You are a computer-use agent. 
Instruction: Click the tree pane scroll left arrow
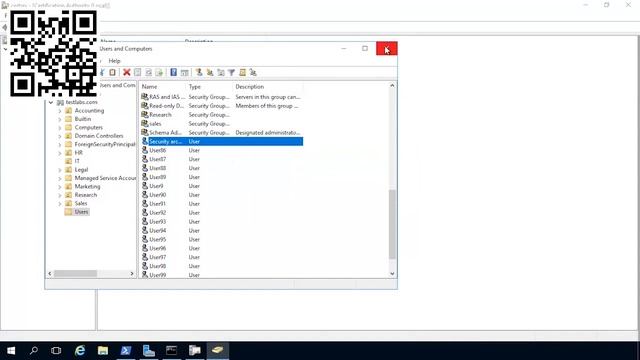point(50,273)
